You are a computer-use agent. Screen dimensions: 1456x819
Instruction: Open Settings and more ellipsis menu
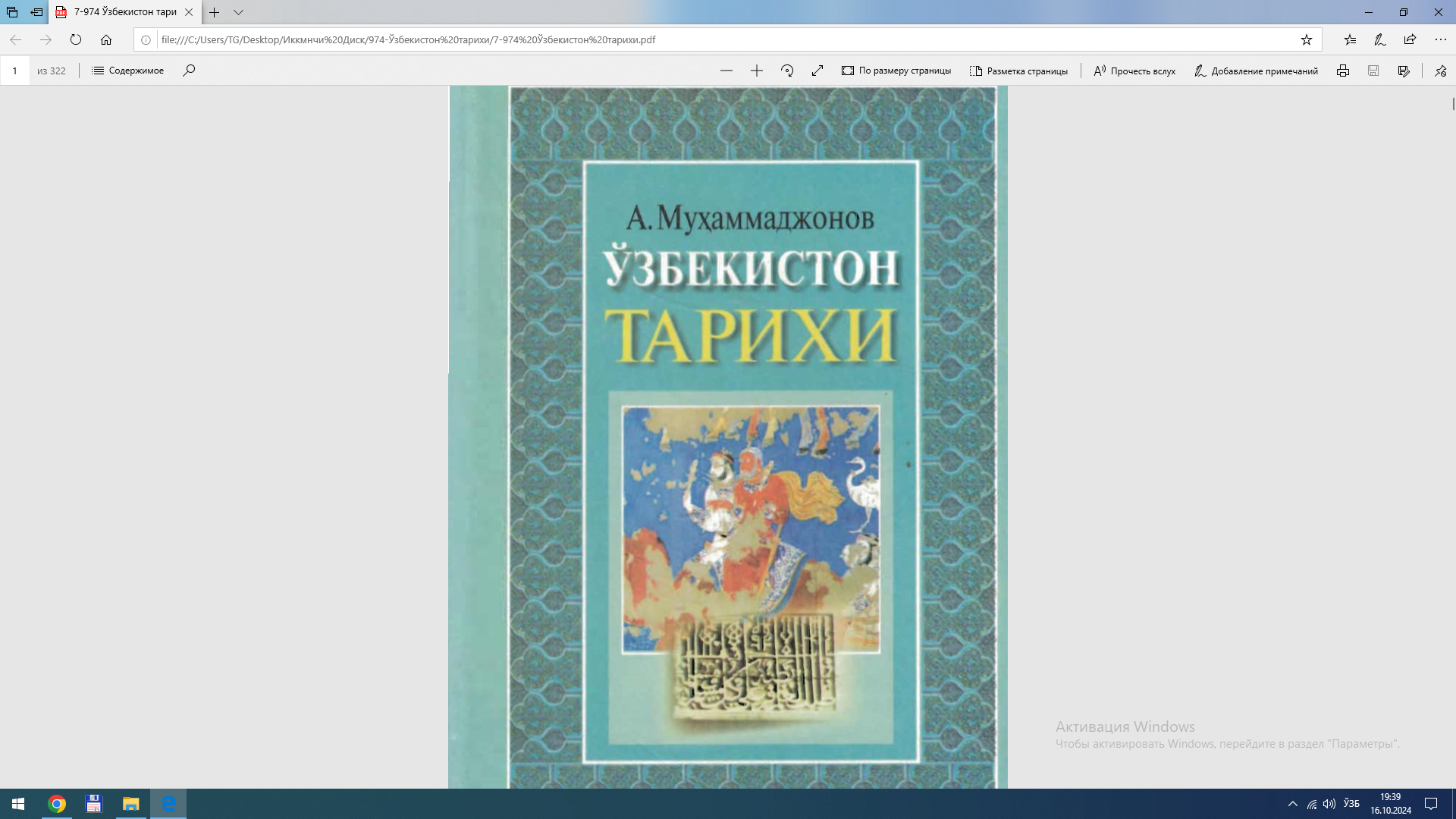[x=1440, y=39]
